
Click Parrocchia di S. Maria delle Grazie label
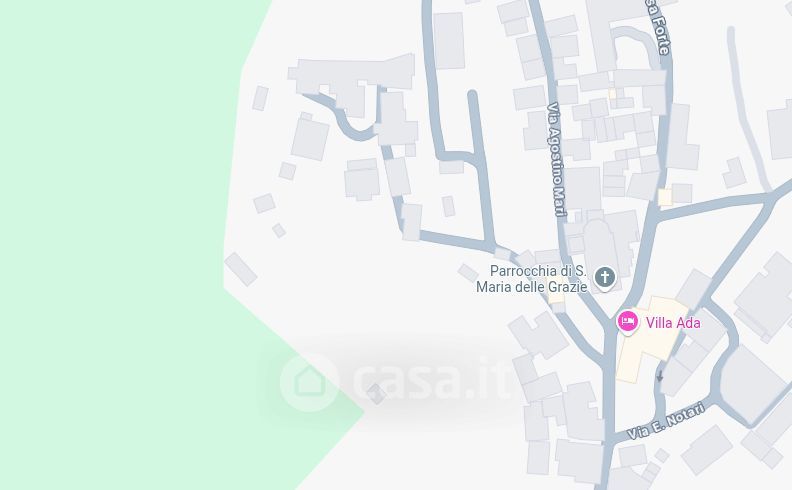pos(532,279)
